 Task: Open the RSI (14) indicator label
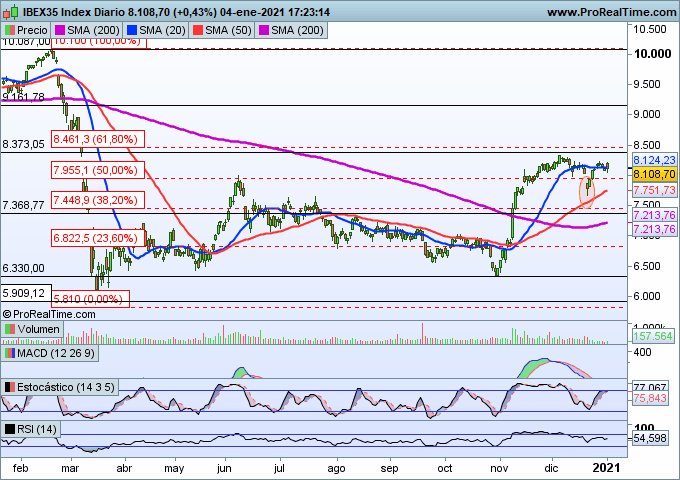pyautogui.click(x=36, y=429)
